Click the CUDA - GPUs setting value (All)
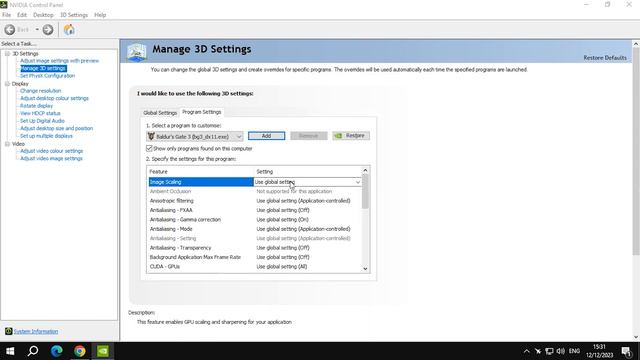Screen dimensions: 640x360 pyautogui.click(x=282, y=267)
